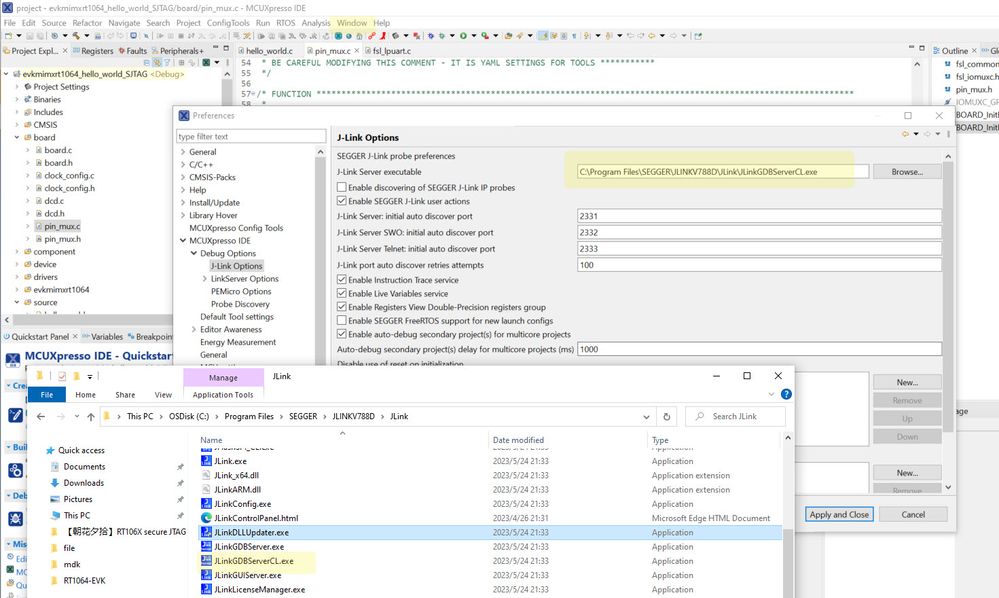Enable discovering of SEGGER J-Link IP probes
The width and height of the screenshot is (999, 598).
pos(341,187)
